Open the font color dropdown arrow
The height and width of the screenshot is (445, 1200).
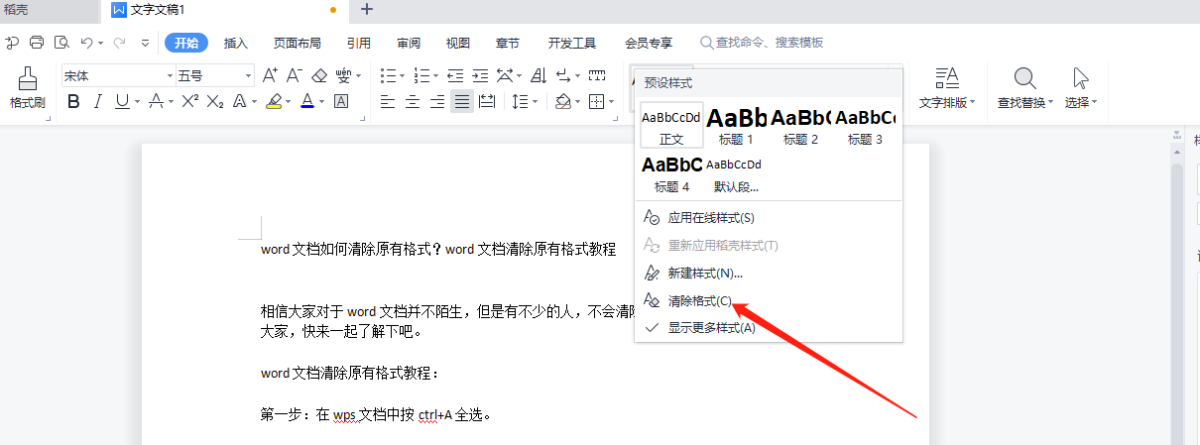321,101
